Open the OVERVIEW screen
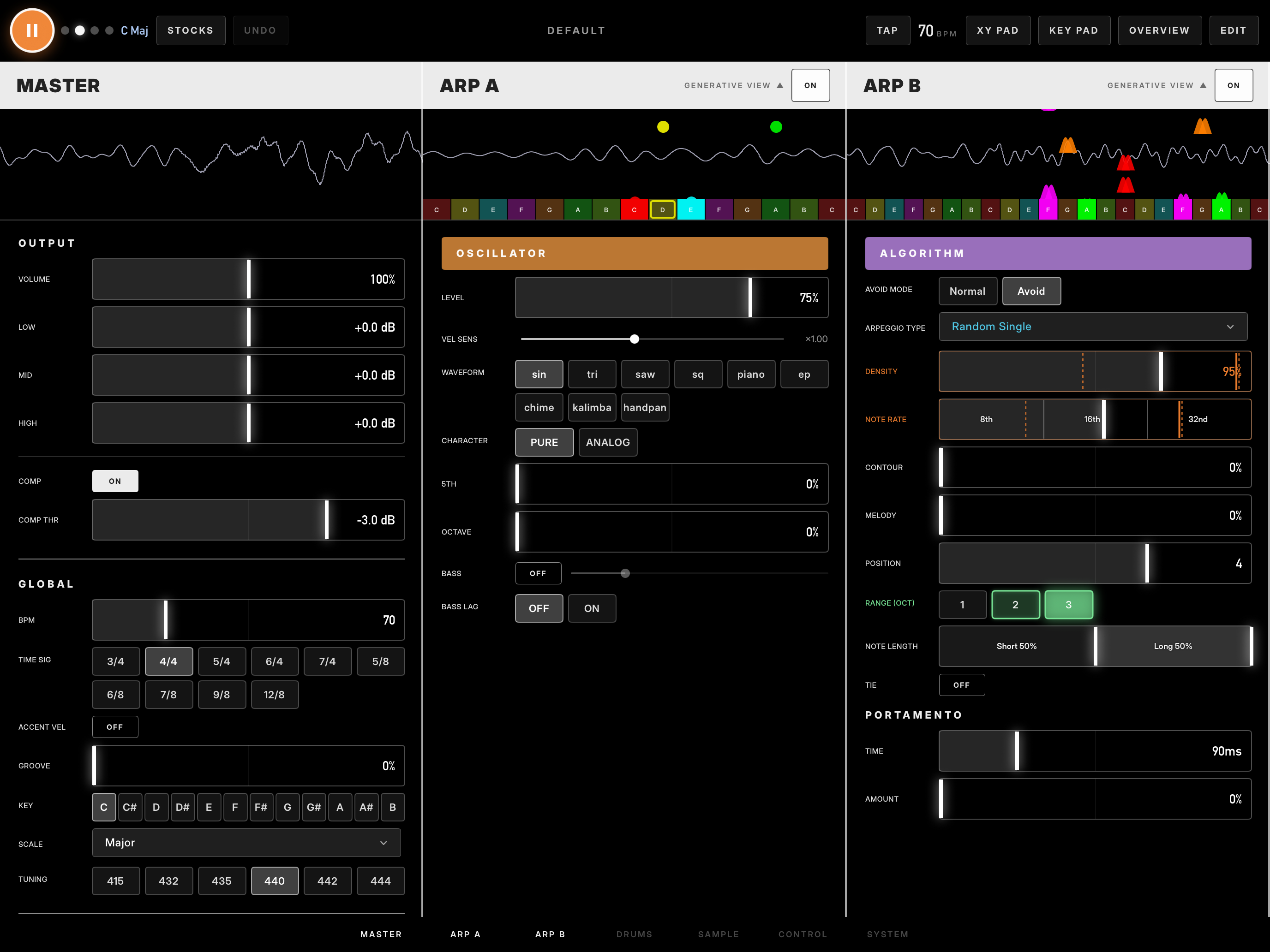 coord(1159,30)
